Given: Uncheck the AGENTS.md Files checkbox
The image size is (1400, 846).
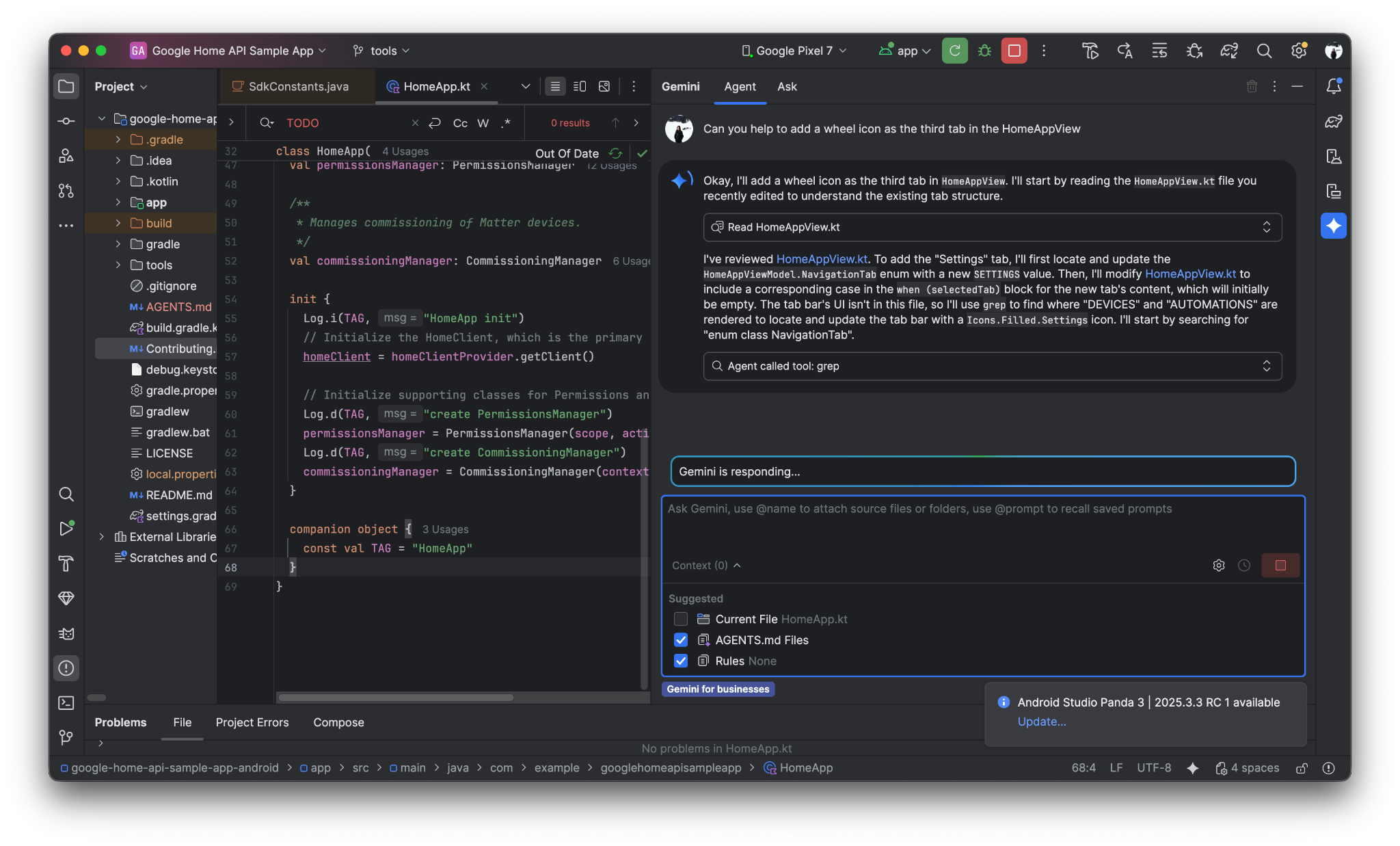Looking at the screenshot, I should 681,640.
